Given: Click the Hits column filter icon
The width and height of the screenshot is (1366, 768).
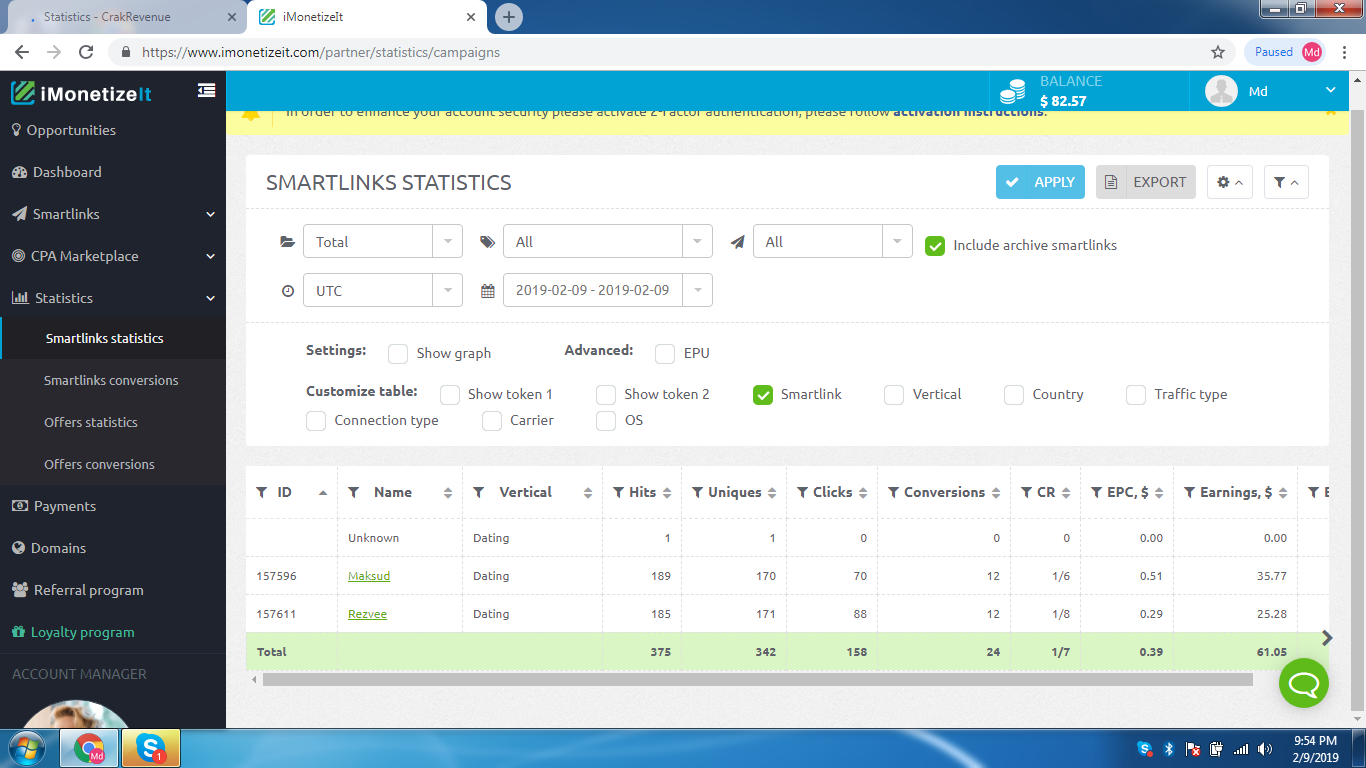Looking at the screenshot, I should [619, 492].
